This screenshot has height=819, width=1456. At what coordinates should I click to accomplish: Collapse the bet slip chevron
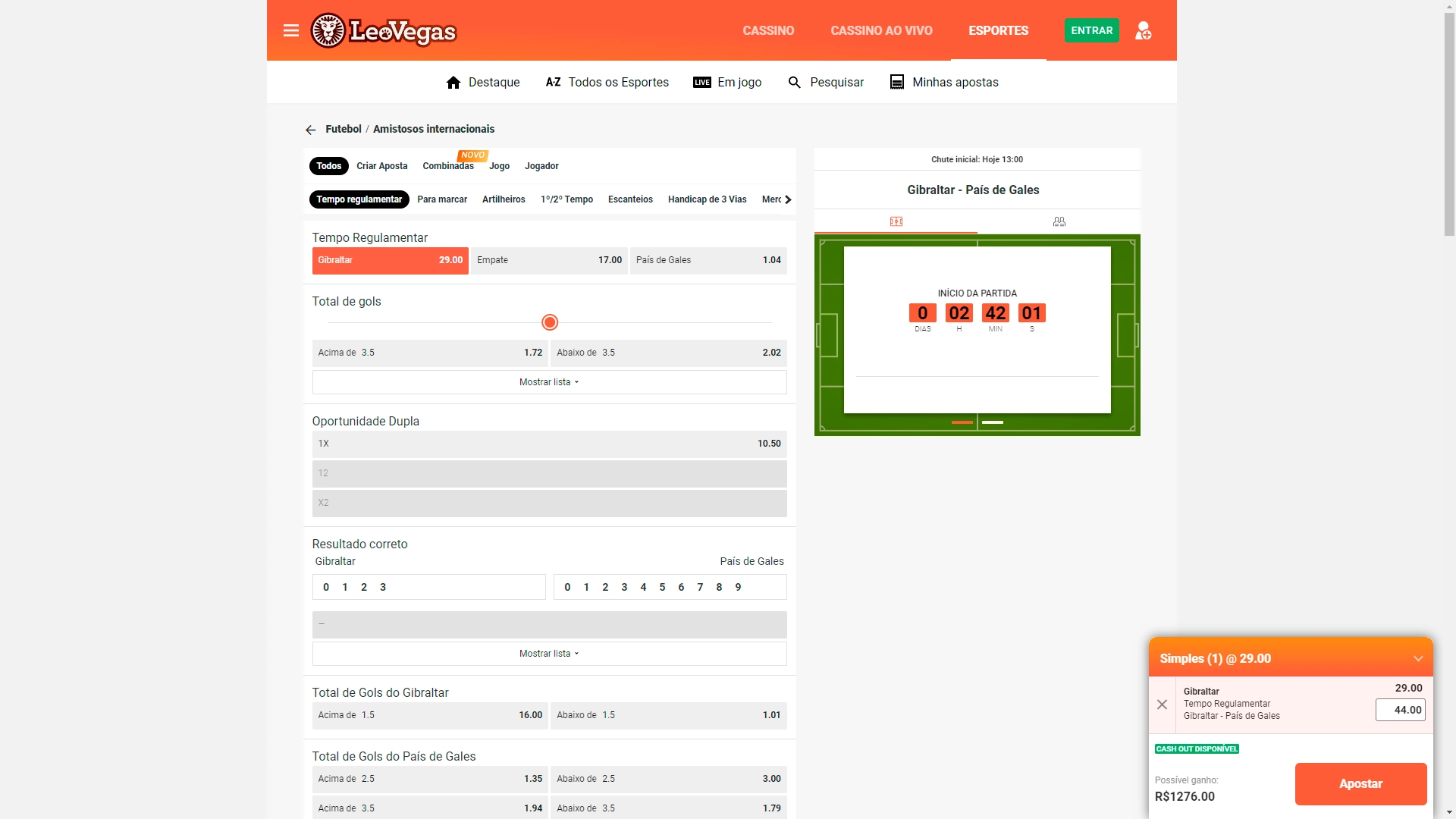(x=1418, y=659)
